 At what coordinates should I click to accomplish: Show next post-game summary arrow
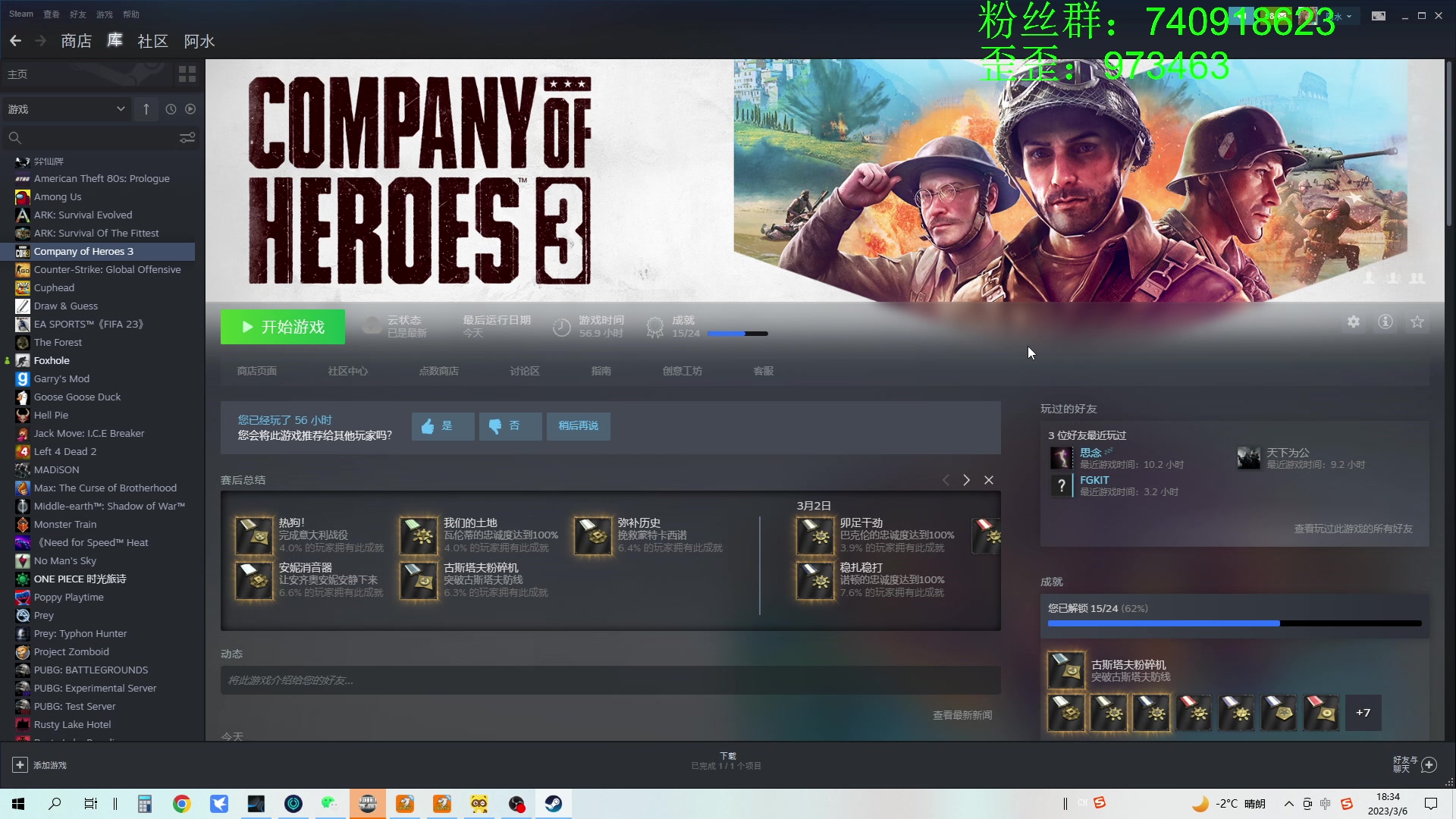point(966,480)
